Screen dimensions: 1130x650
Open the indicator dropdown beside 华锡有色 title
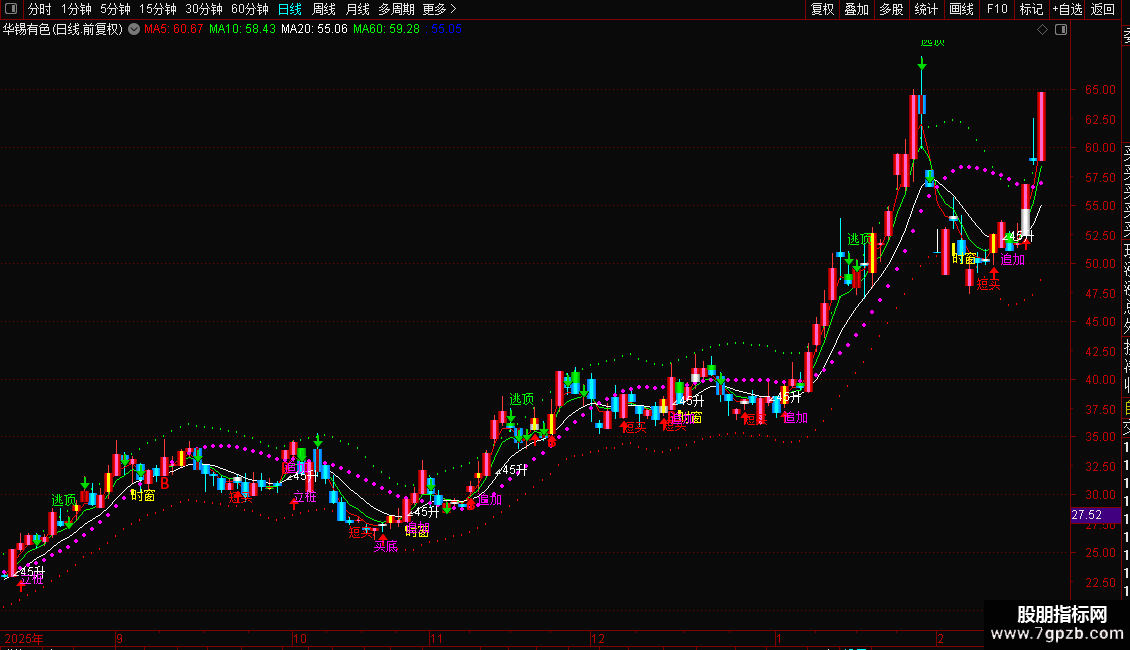pos(134,30)
